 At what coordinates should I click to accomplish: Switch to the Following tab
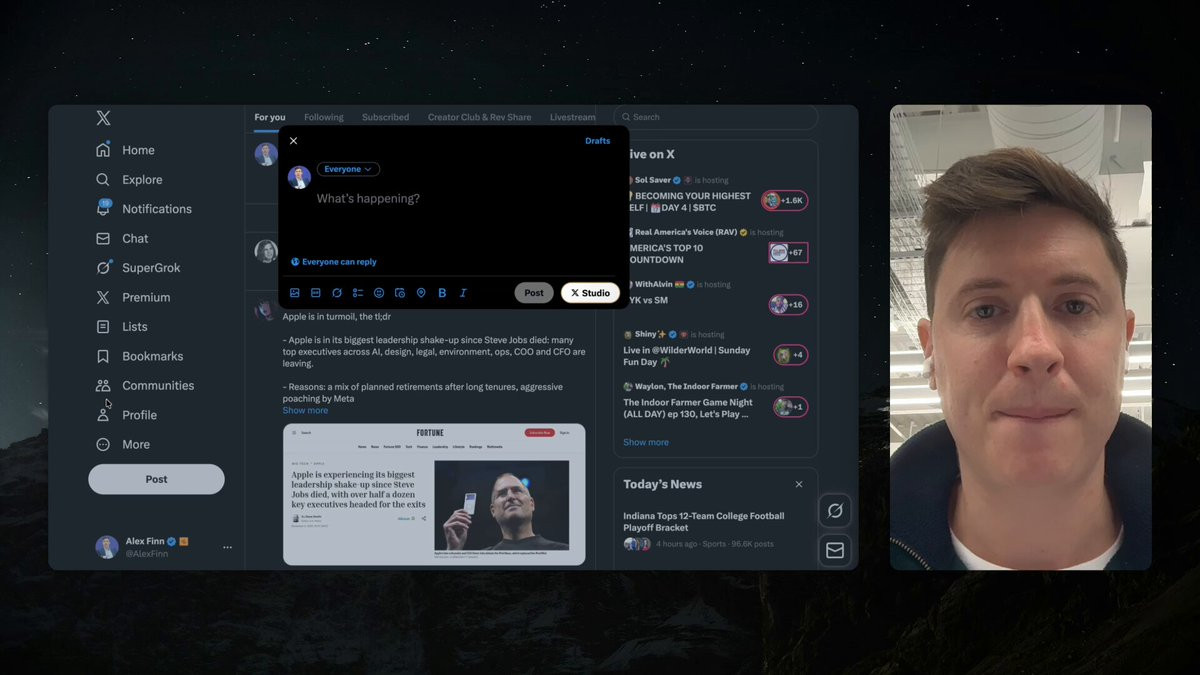[324, 117]
